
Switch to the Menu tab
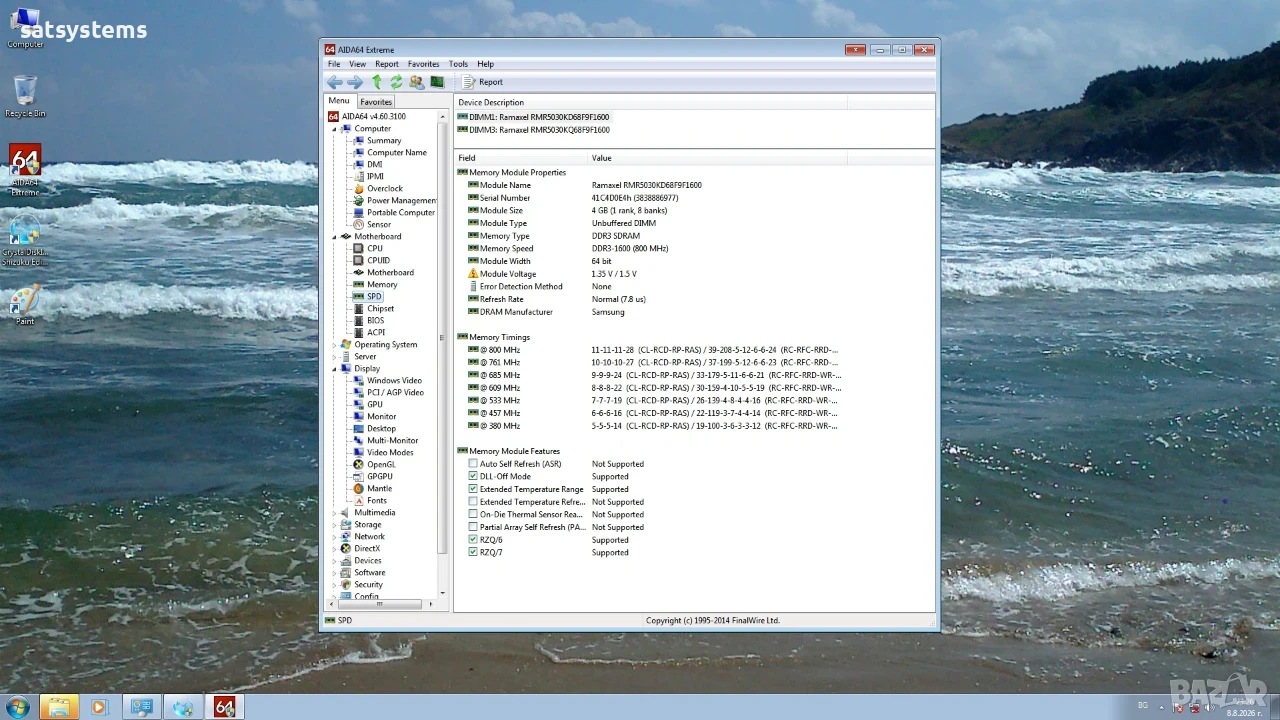pos(339,101)
